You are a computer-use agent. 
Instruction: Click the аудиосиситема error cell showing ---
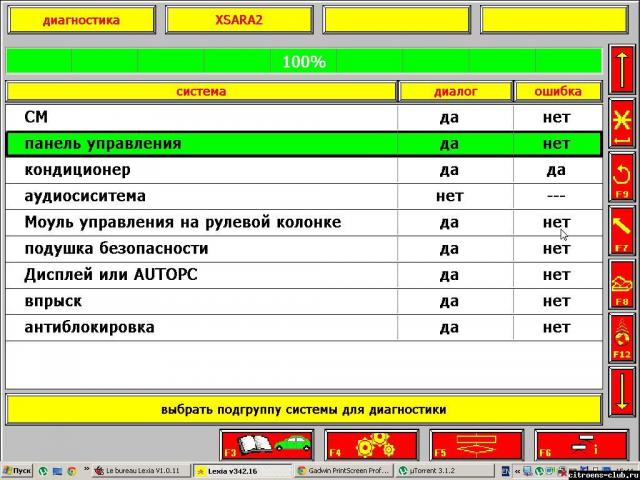pos(557,196)
